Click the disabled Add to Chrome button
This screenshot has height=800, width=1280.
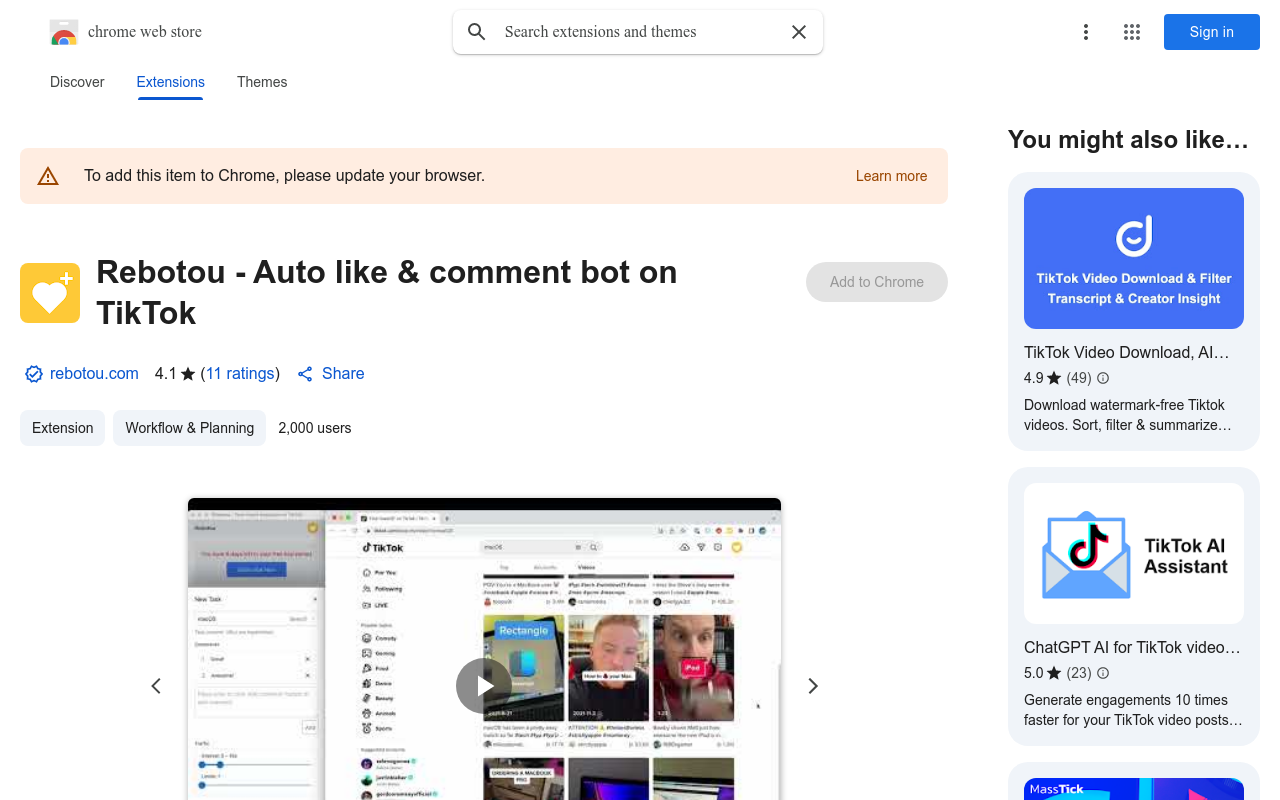(877, 282)
